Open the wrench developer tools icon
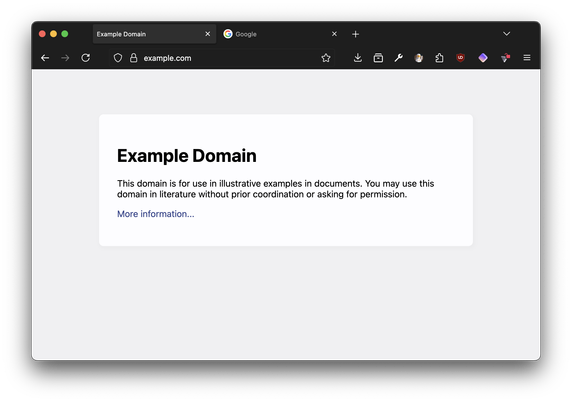This screenshot has width=572, height=402. pos(398,58)
